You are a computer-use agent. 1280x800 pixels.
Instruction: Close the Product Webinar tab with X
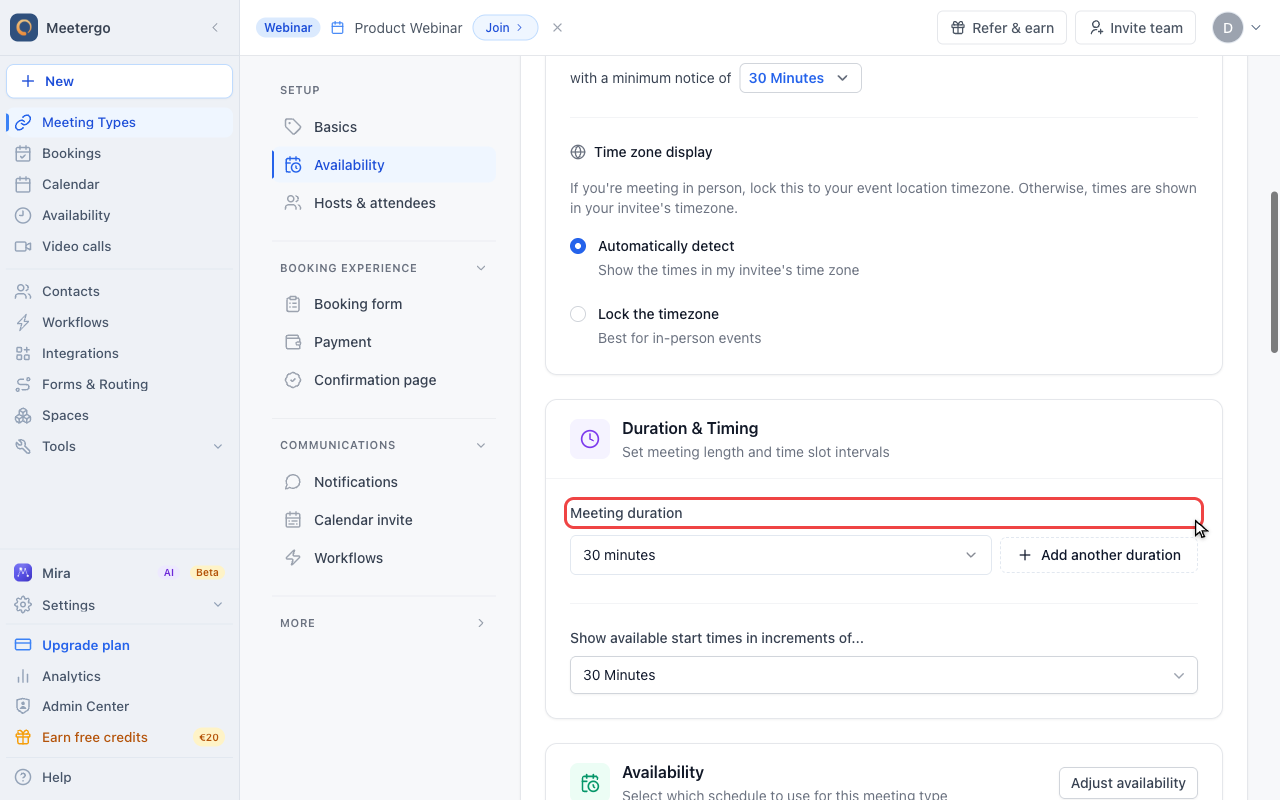coord(557,28)
